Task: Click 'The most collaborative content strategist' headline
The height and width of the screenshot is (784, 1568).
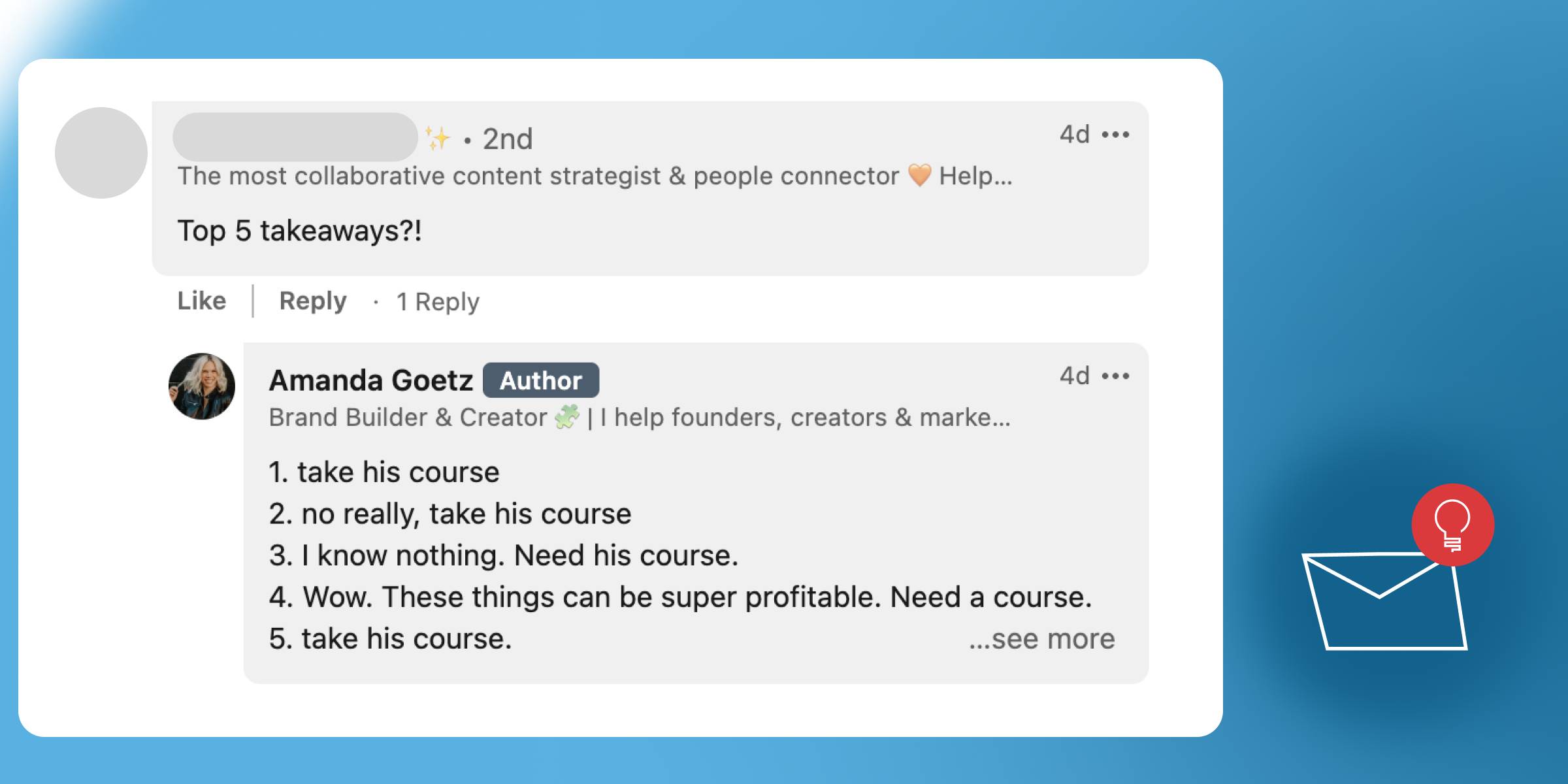Action: (x=418, y=176)
